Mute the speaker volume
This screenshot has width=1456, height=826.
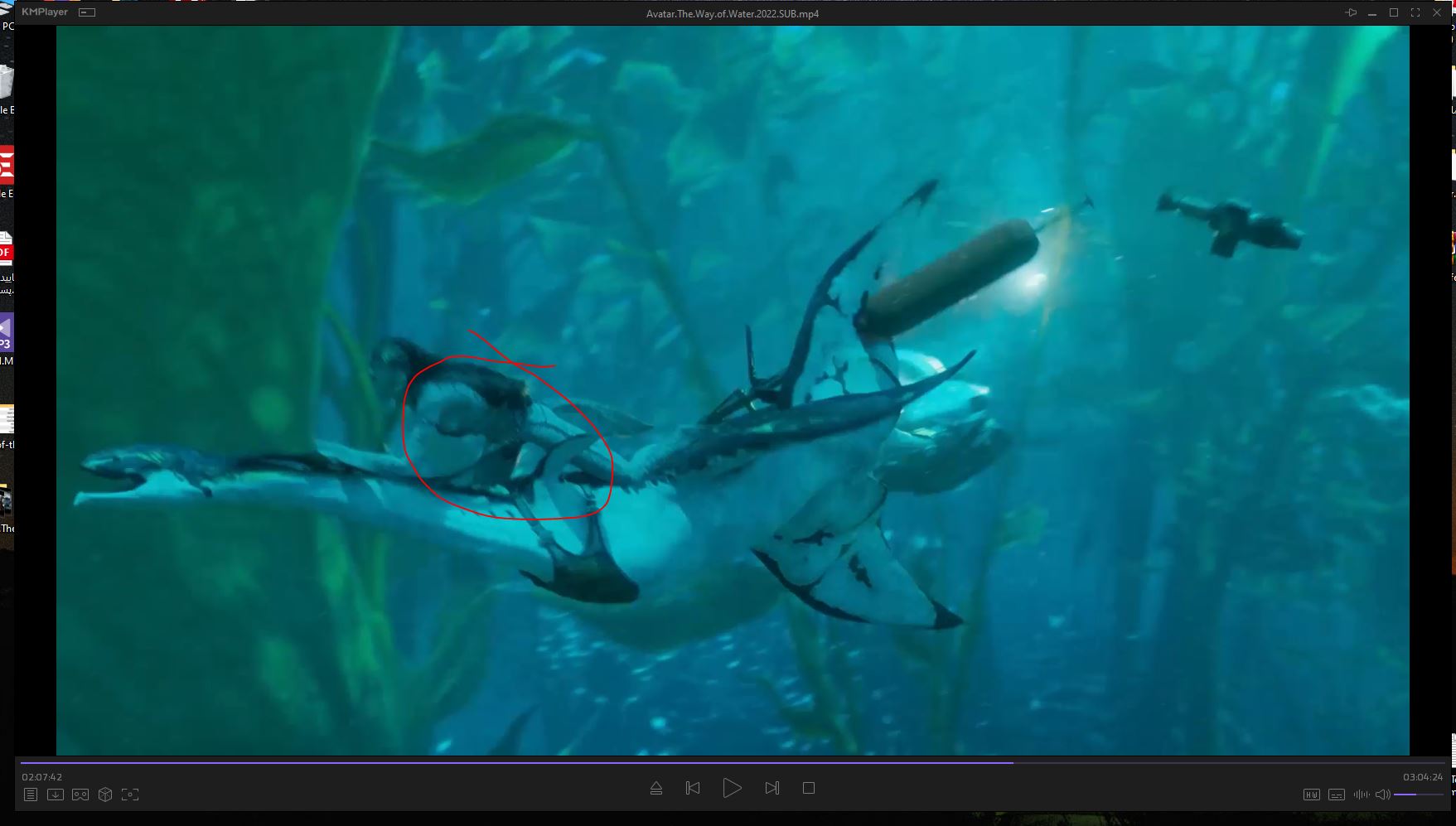pyautogui.click(x=1381, y=795)
